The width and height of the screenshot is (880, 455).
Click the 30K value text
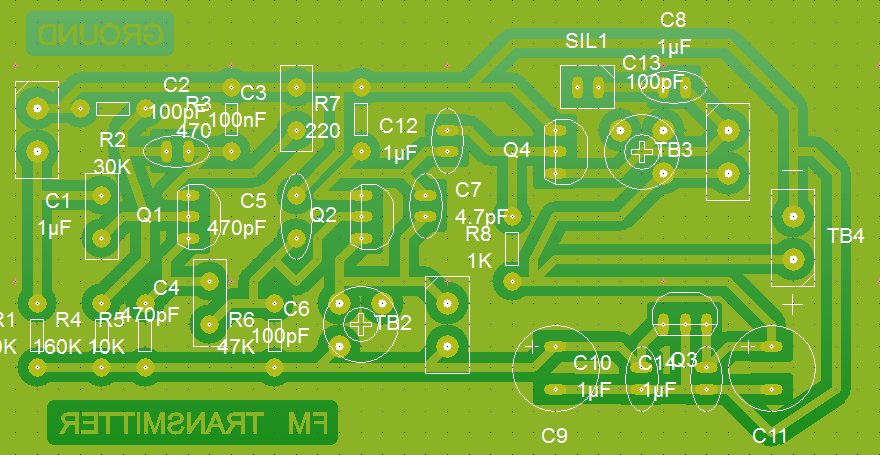tap(112, 167)
